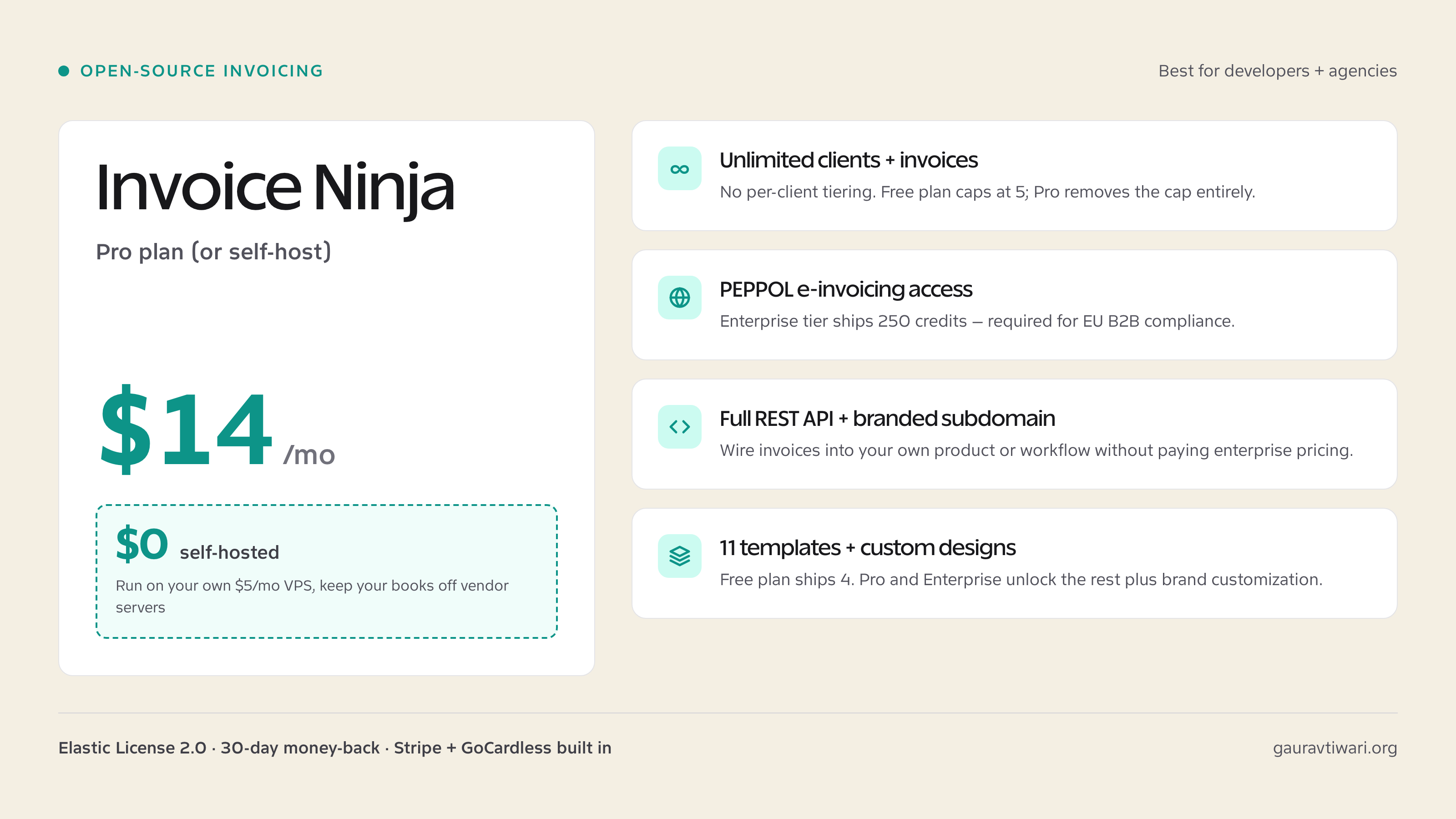
Task: Select the OPEN-SOURCE INVOICING label
Action: coord(201,71)
